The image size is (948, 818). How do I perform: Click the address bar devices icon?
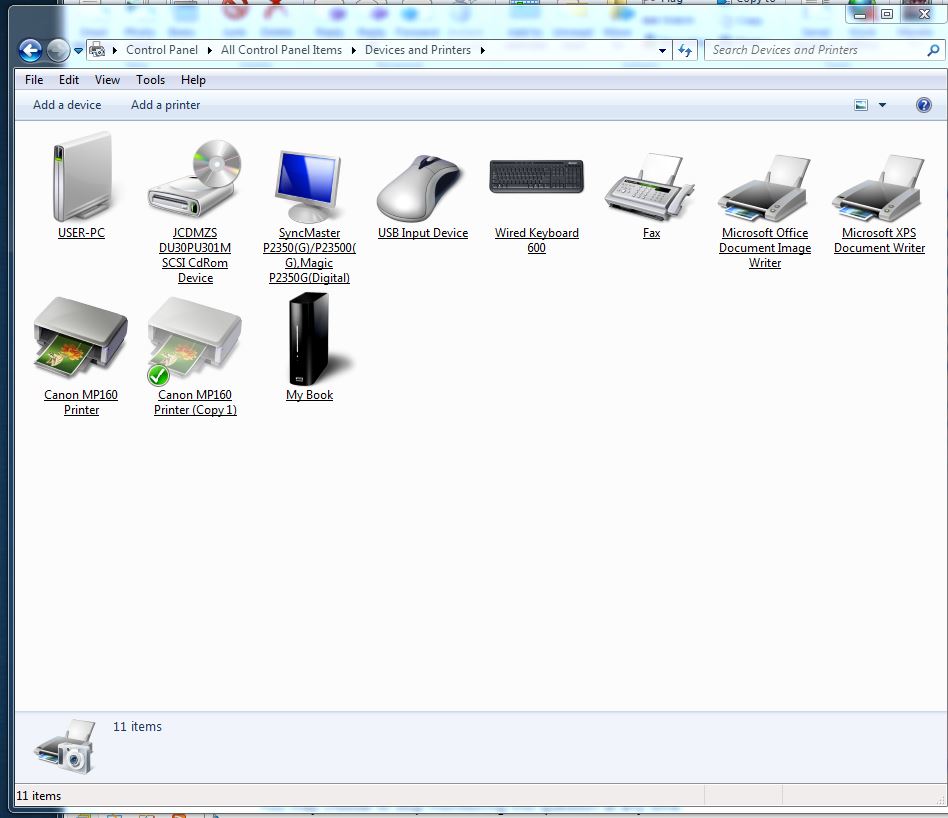[x=97, y=50]
